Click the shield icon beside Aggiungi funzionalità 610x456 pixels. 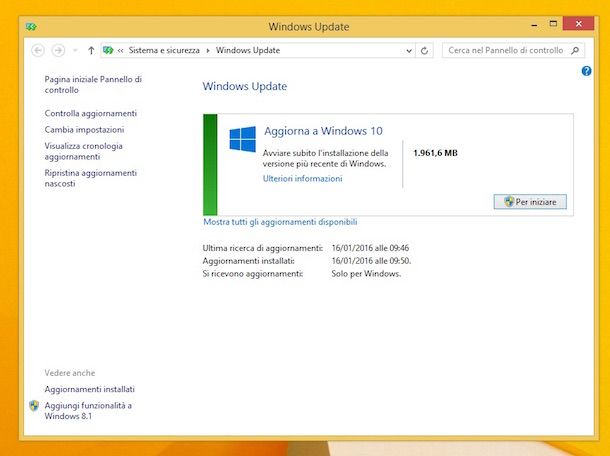click(34, 406)
